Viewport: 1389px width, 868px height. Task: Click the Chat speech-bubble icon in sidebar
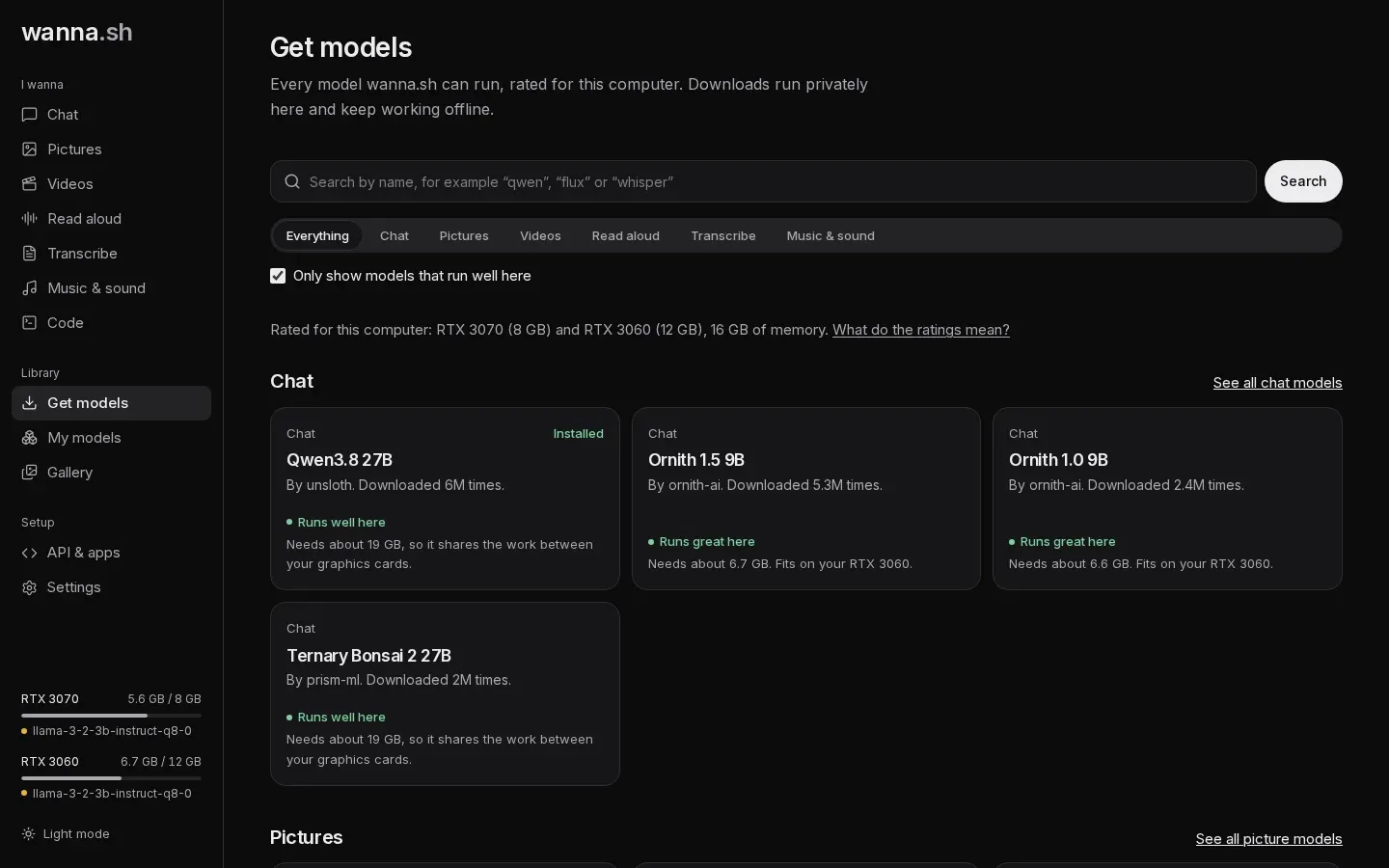29,115
